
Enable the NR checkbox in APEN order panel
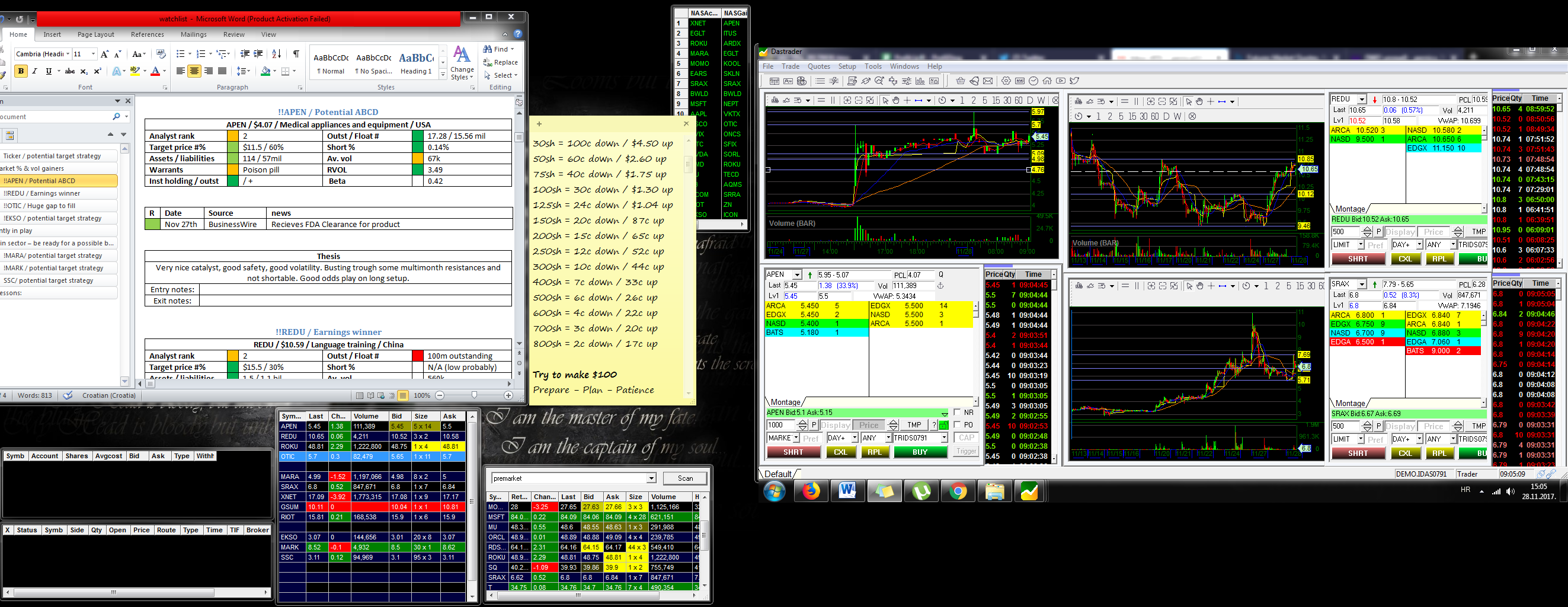957,412
